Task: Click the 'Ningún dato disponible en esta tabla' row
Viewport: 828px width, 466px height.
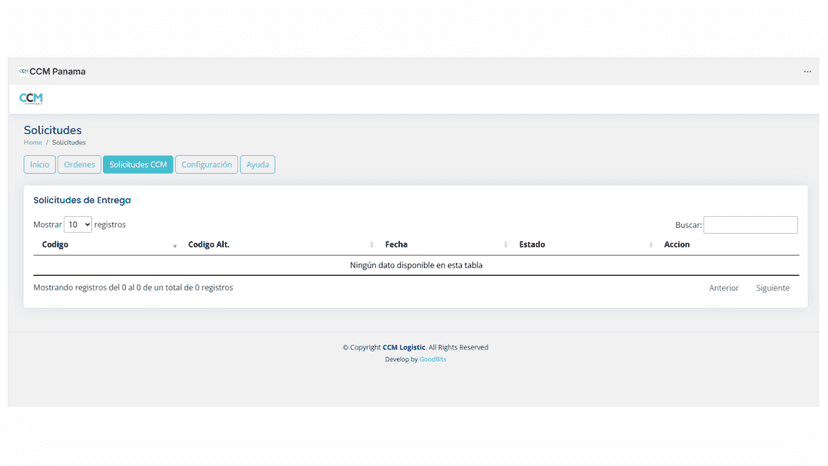Action: coord(416,265)
